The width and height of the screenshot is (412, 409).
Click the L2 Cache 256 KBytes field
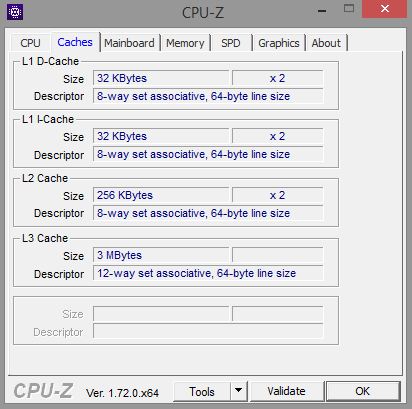(161, 195)
